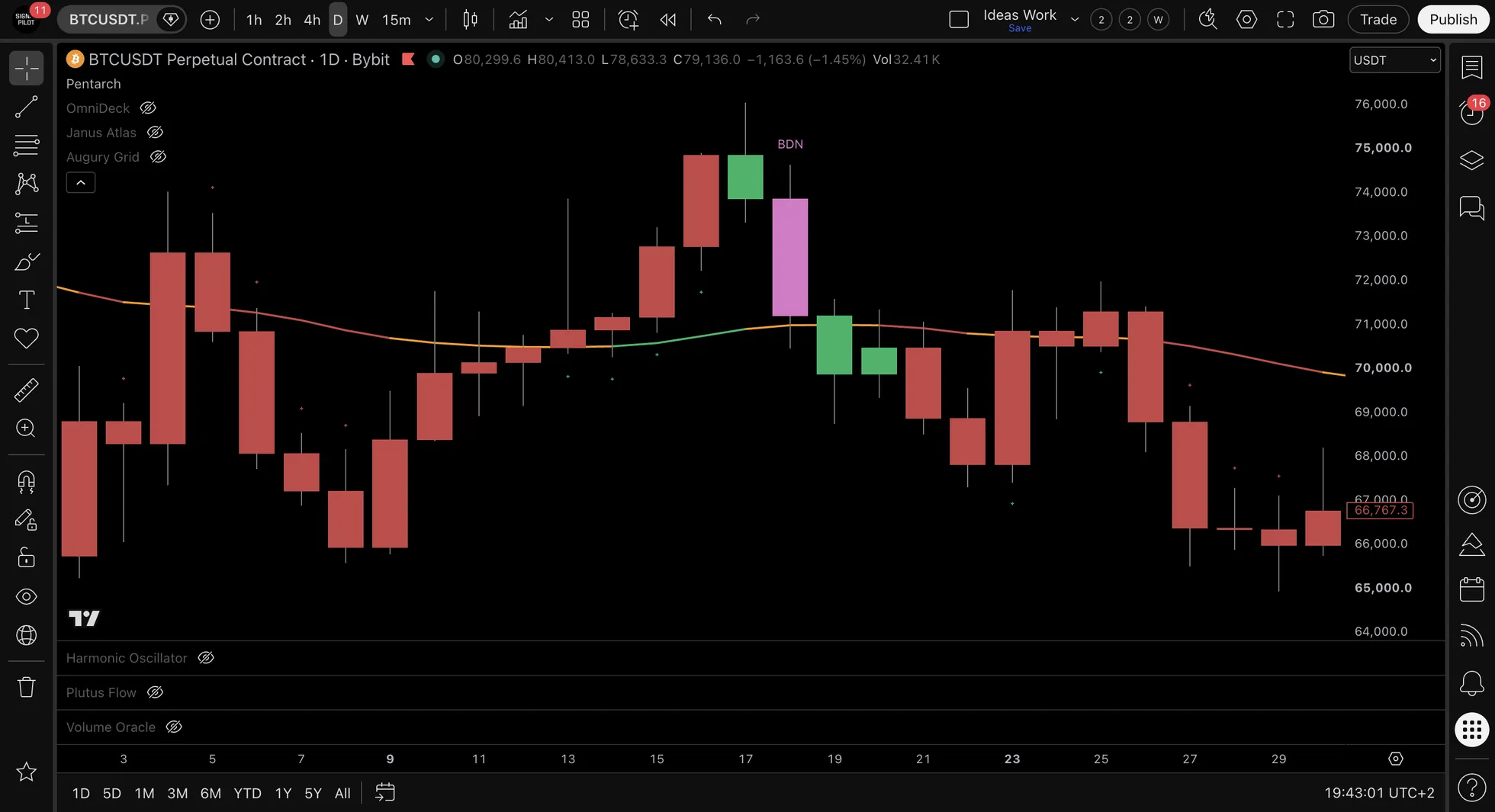Open the time axis settings gear
This screenshot has height=812, width=1495.
tap(1395, 759)
